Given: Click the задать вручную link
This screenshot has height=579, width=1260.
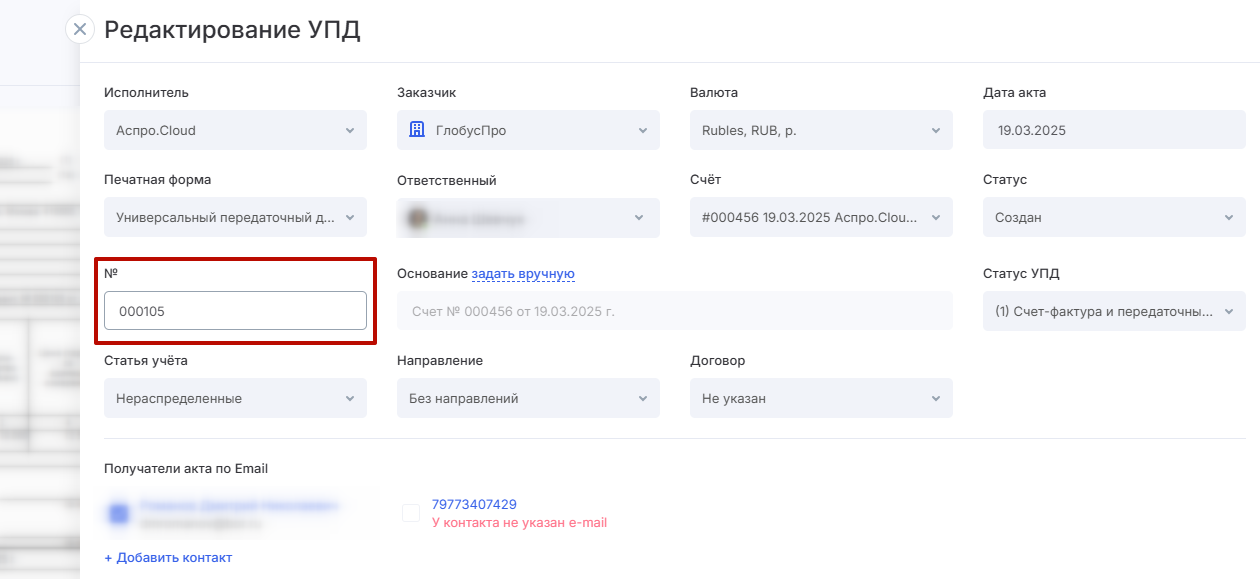Looking at the screenshot, I should (x=523, y=274).
